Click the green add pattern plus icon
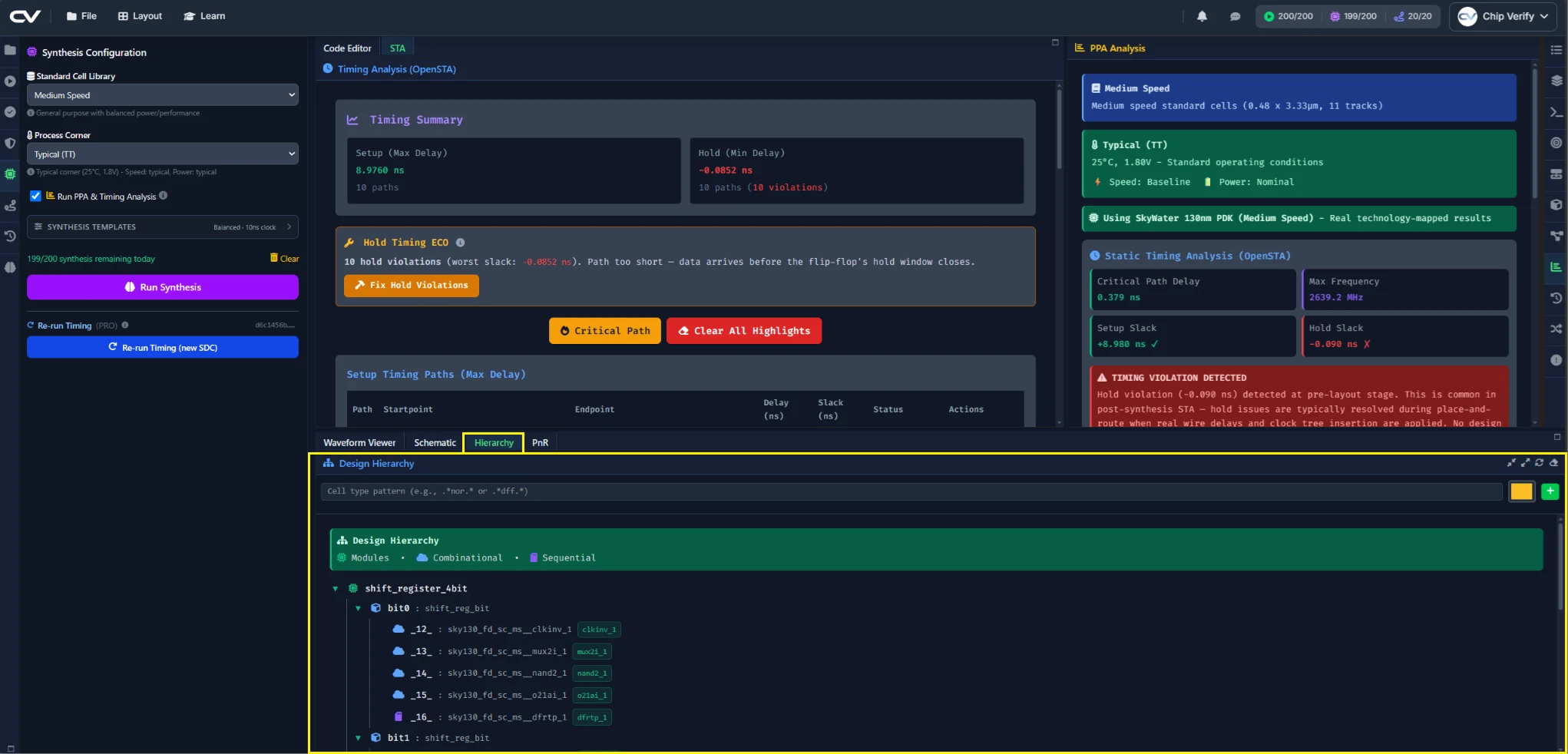This screenshot has height=754, width=1568. tap(1550, 491)
